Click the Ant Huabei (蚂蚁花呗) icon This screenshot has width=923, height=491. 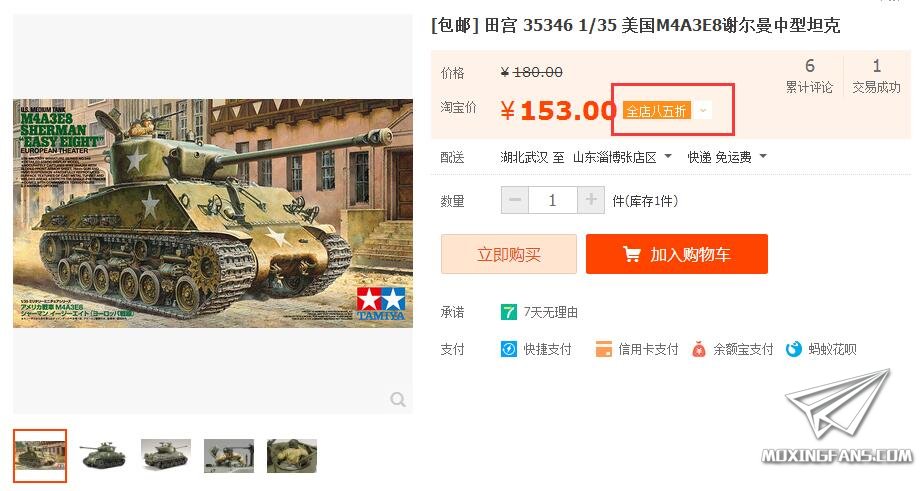pos(793,349)
